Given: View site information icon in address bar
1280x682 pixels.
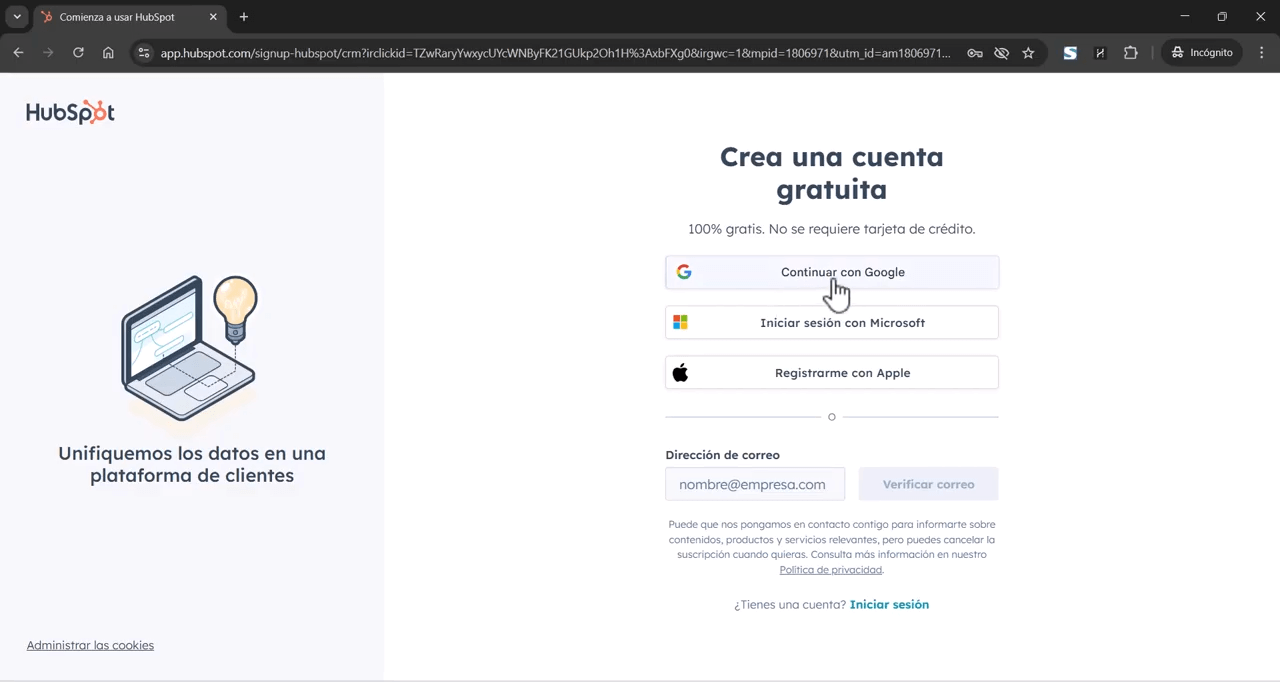Looking at the screenshot, I should [144, 53].
